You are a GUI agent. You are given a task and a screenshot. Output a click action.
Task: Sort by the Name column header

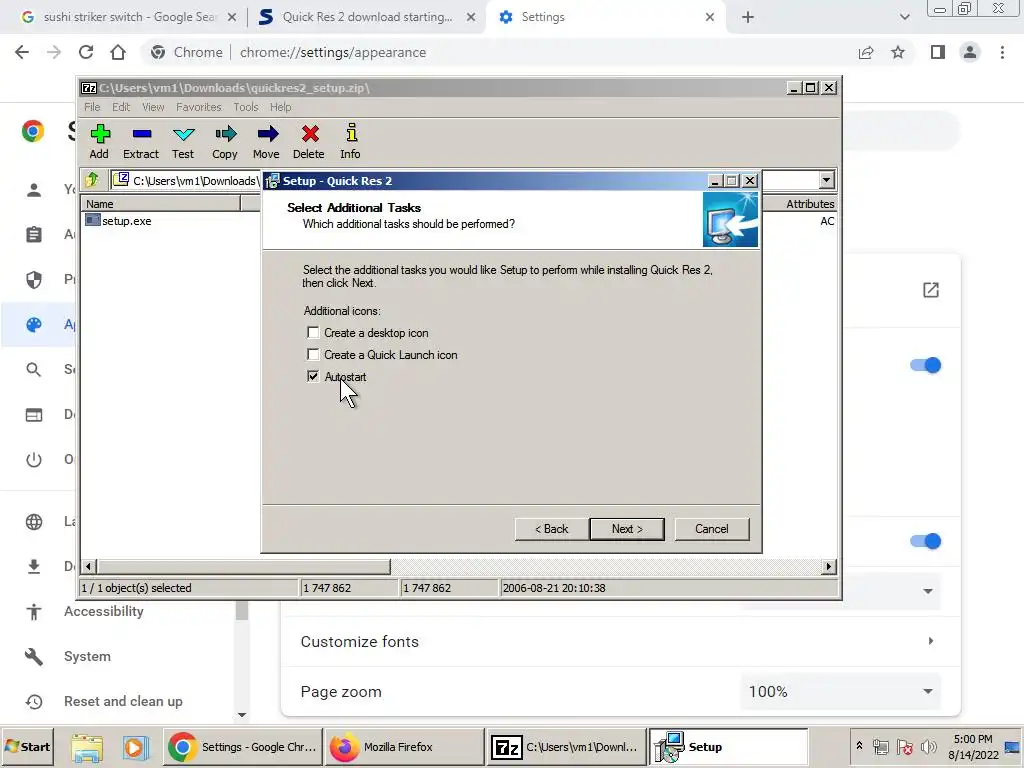161,204
